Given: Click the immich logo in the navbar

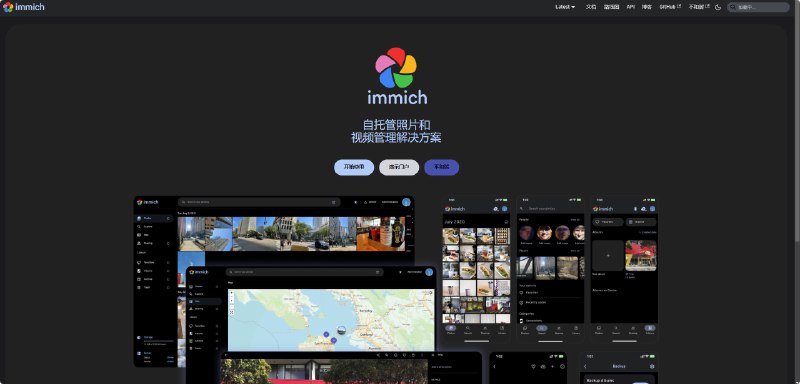Looking at the screenshot, I should 23,7.
